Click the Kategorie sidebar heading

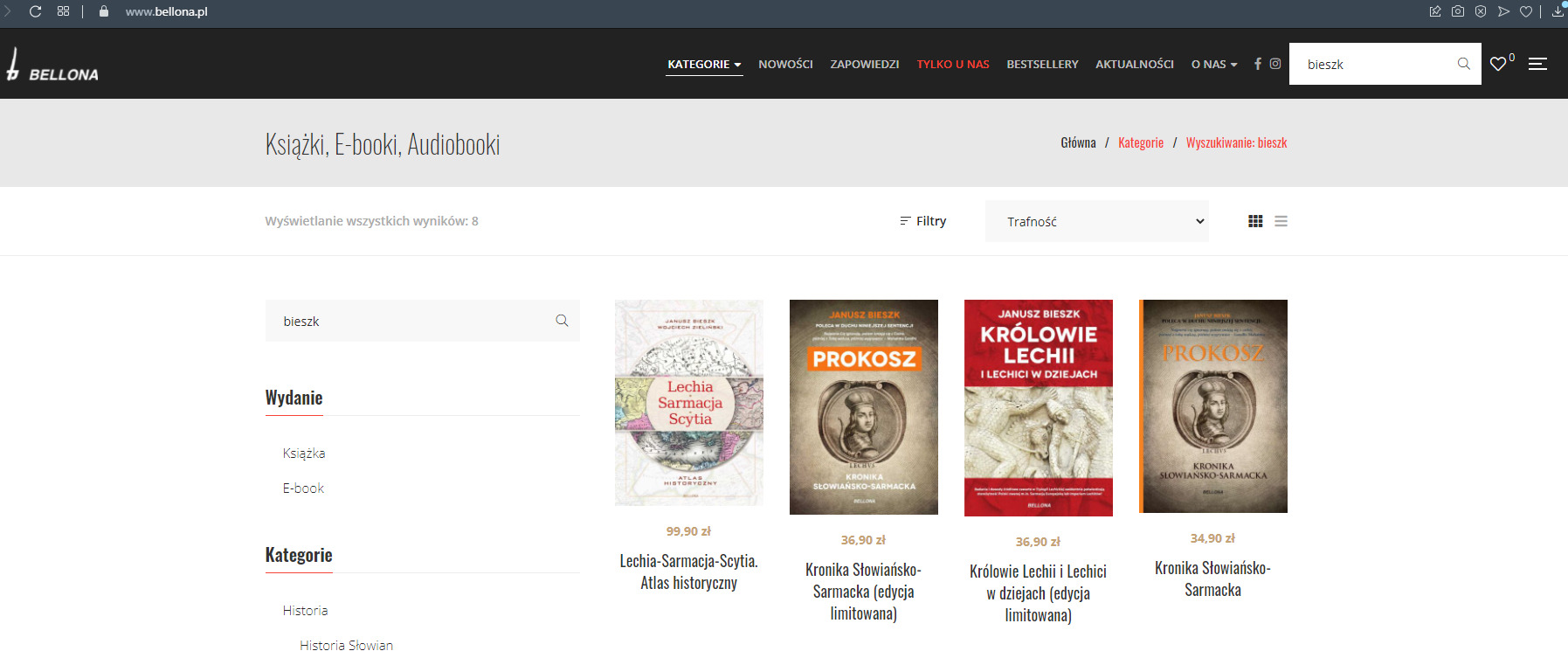point(299,555)
